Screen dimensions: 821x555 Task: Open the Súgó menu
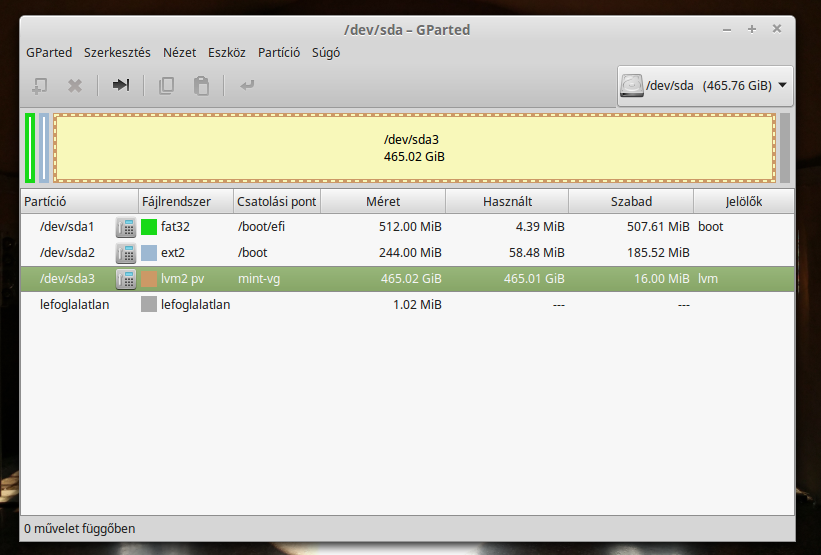pyautogui.click(x=326, y=52)
